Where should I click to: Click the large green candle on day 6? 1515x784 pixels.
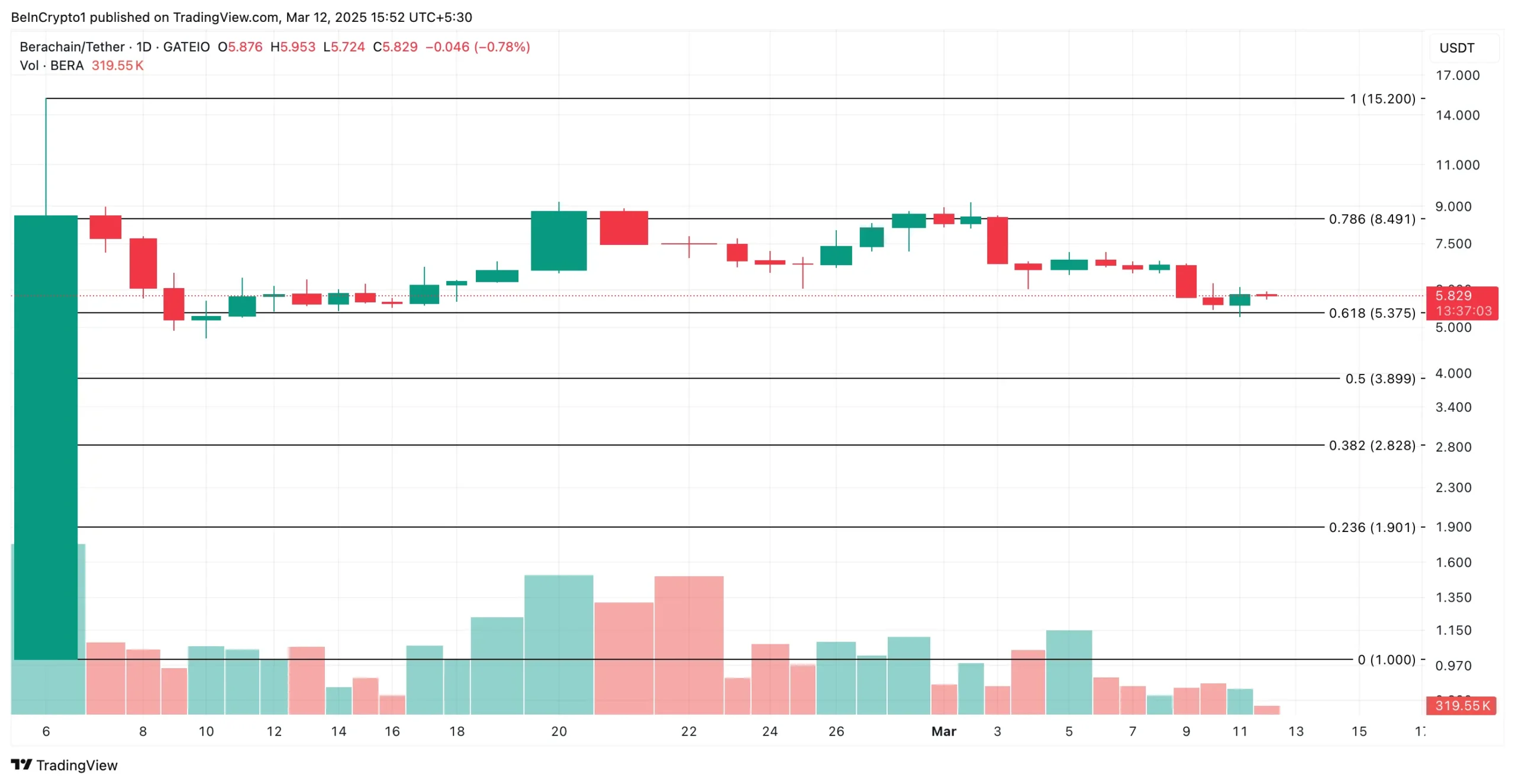[x=46, y=437]
